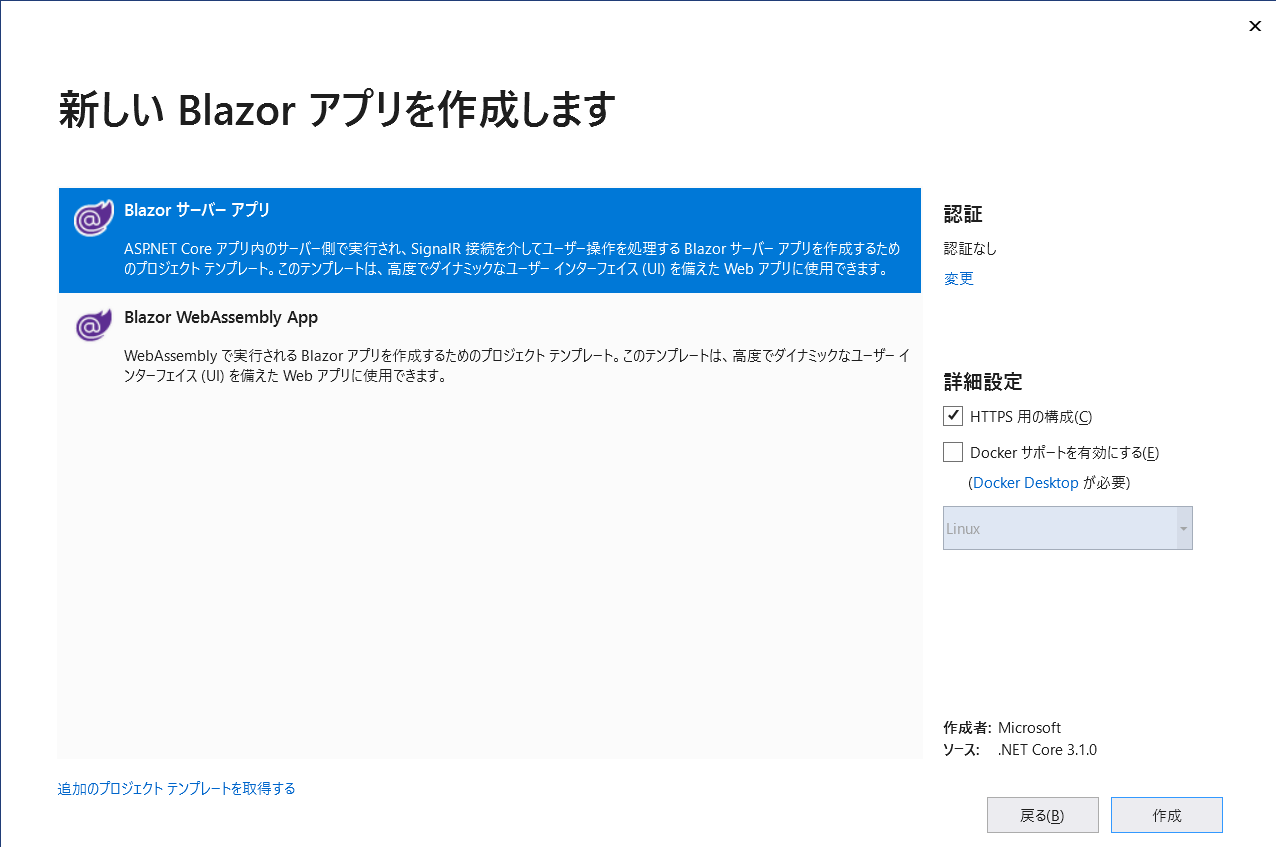Click 追加のプロジェクト テンプレートを取得する link
Screen dimensions: 1276x847
coord(177,788)
